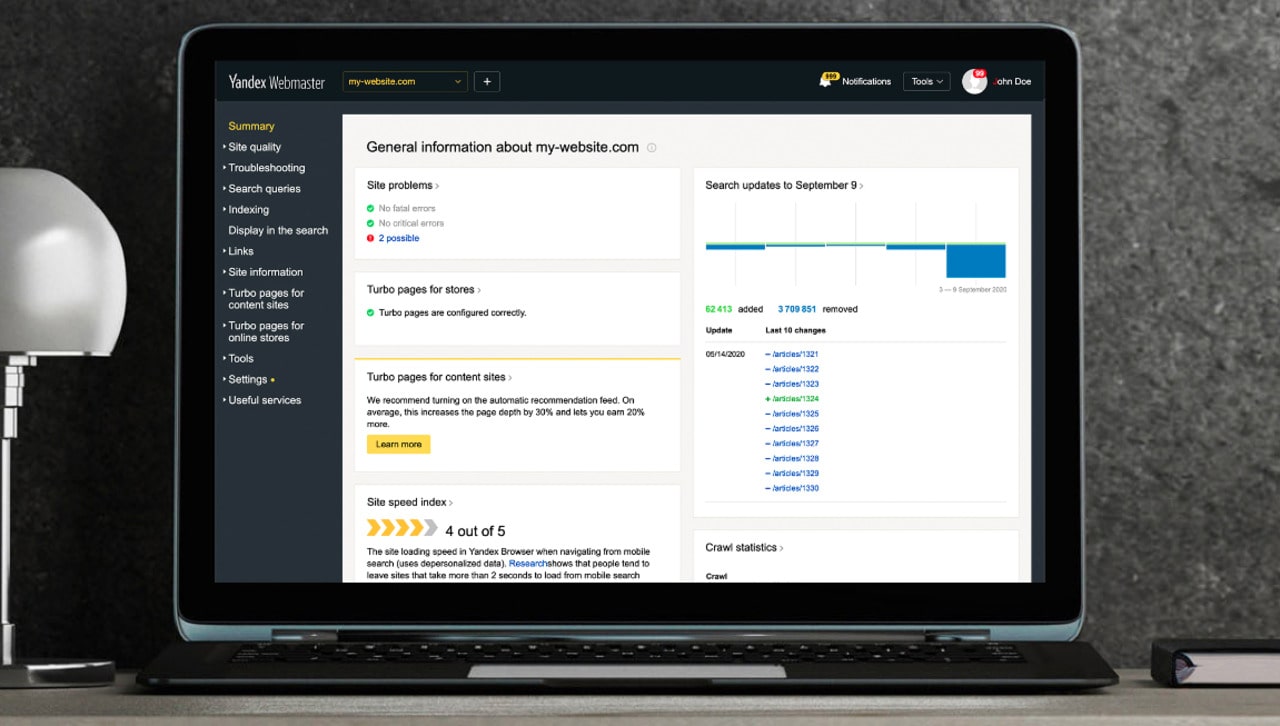This screenshot has height=726, width=1280.
Task: Expand Indexing in the sidebar
Action: 248,210
